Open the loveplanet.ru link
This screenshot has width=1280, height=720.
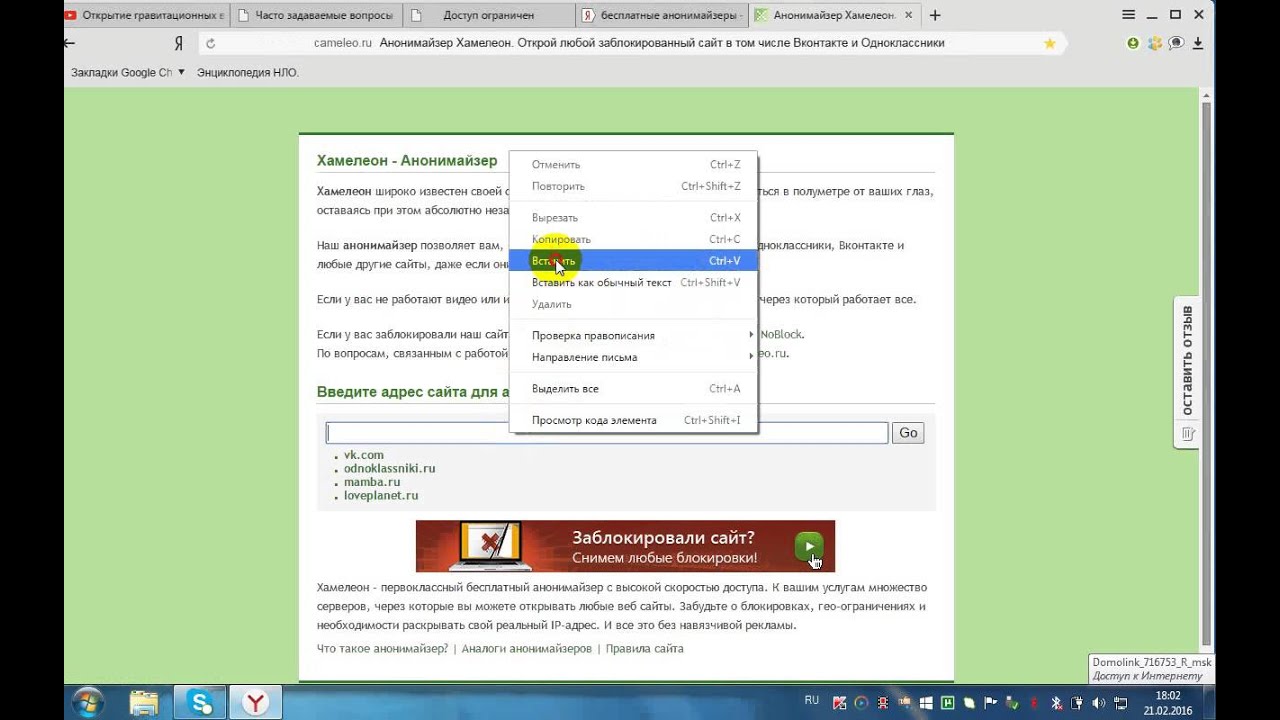coord(381,495)
